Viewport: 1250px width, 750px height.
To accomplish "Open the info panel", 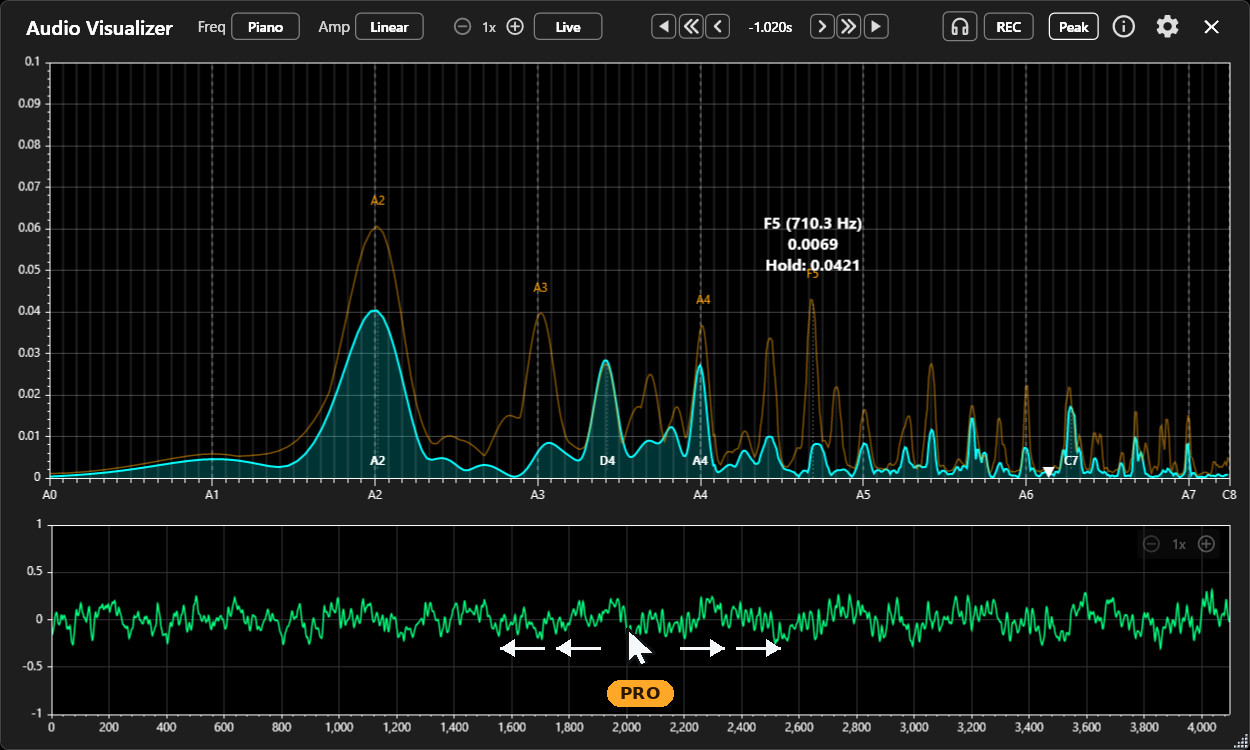I will pos(1123,27).
